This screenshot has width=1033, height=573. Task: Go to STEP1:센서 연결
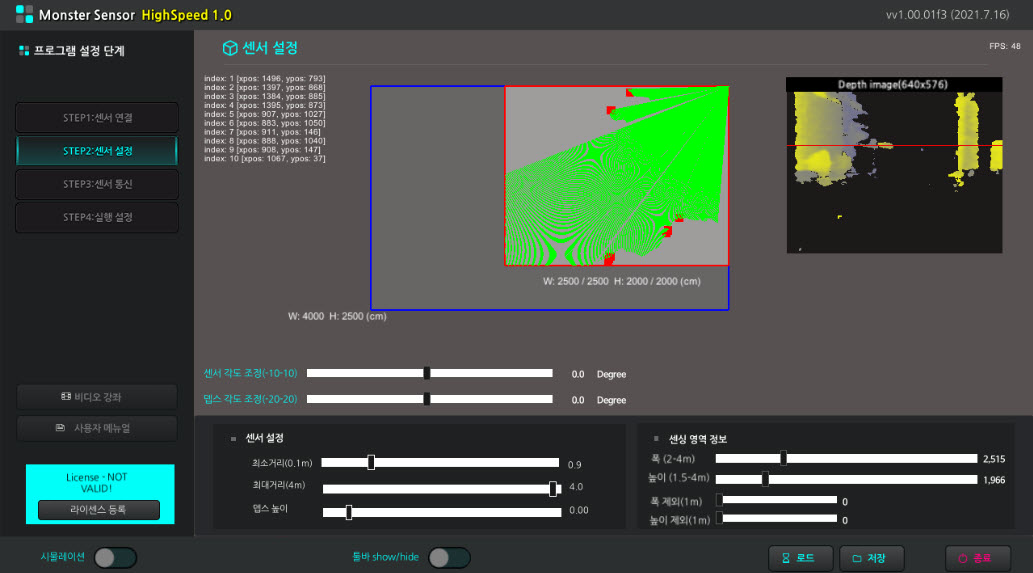(98, 118)
